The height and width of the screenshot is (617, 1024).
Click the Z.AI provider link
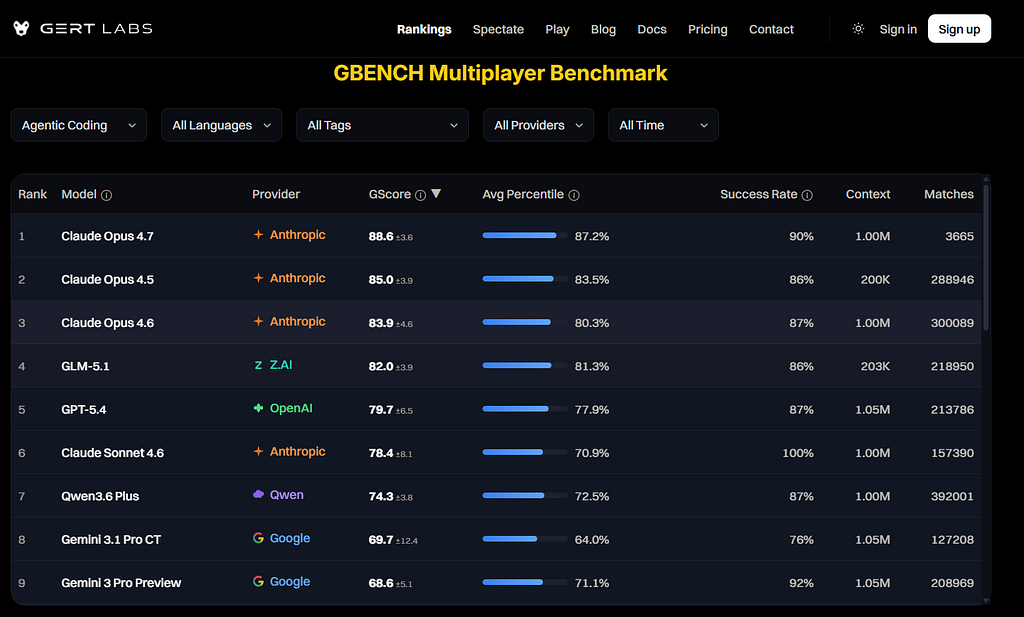pos(281,364)
